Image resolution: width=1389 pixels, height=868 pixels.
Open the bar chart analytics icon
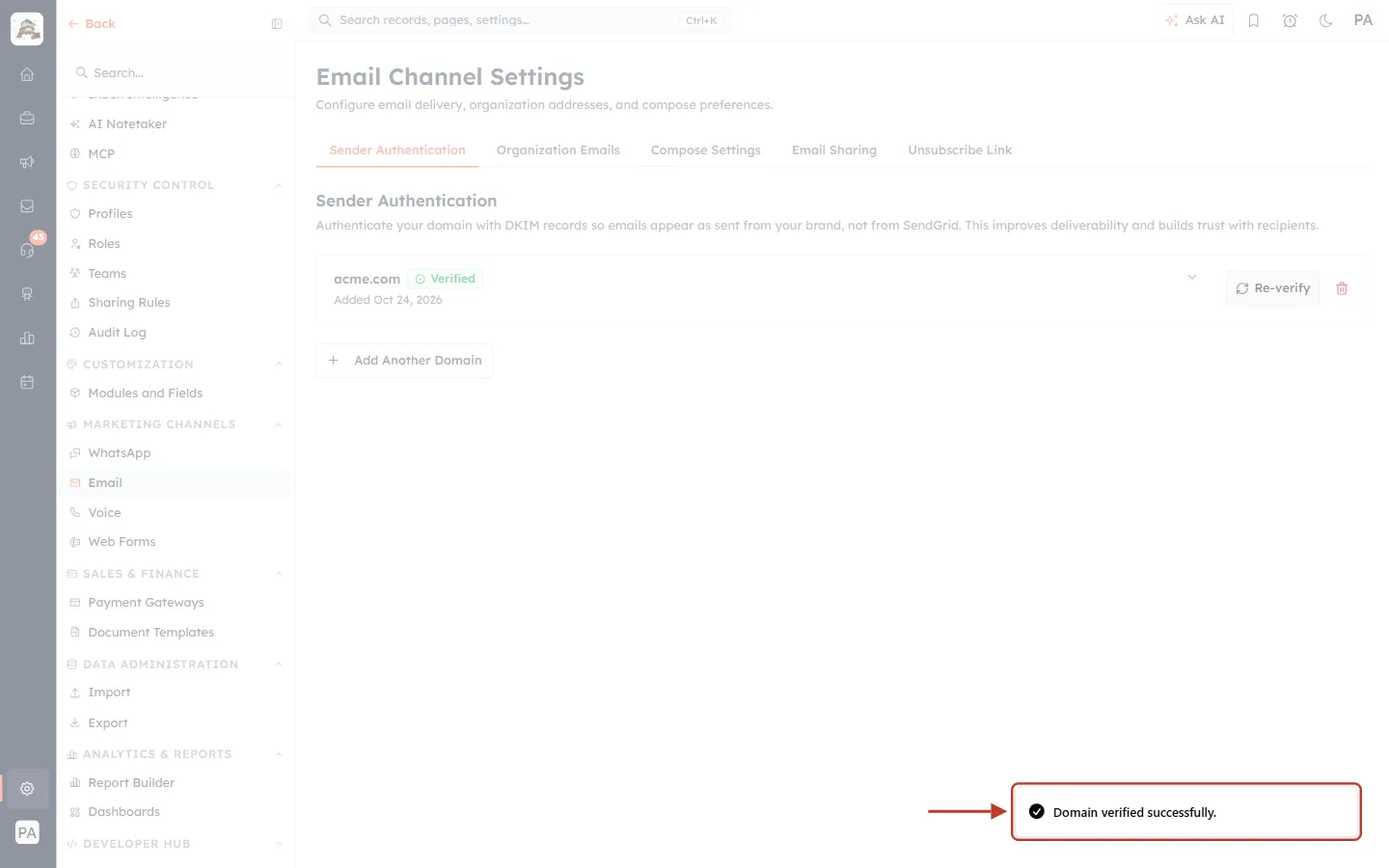(27, 338)
